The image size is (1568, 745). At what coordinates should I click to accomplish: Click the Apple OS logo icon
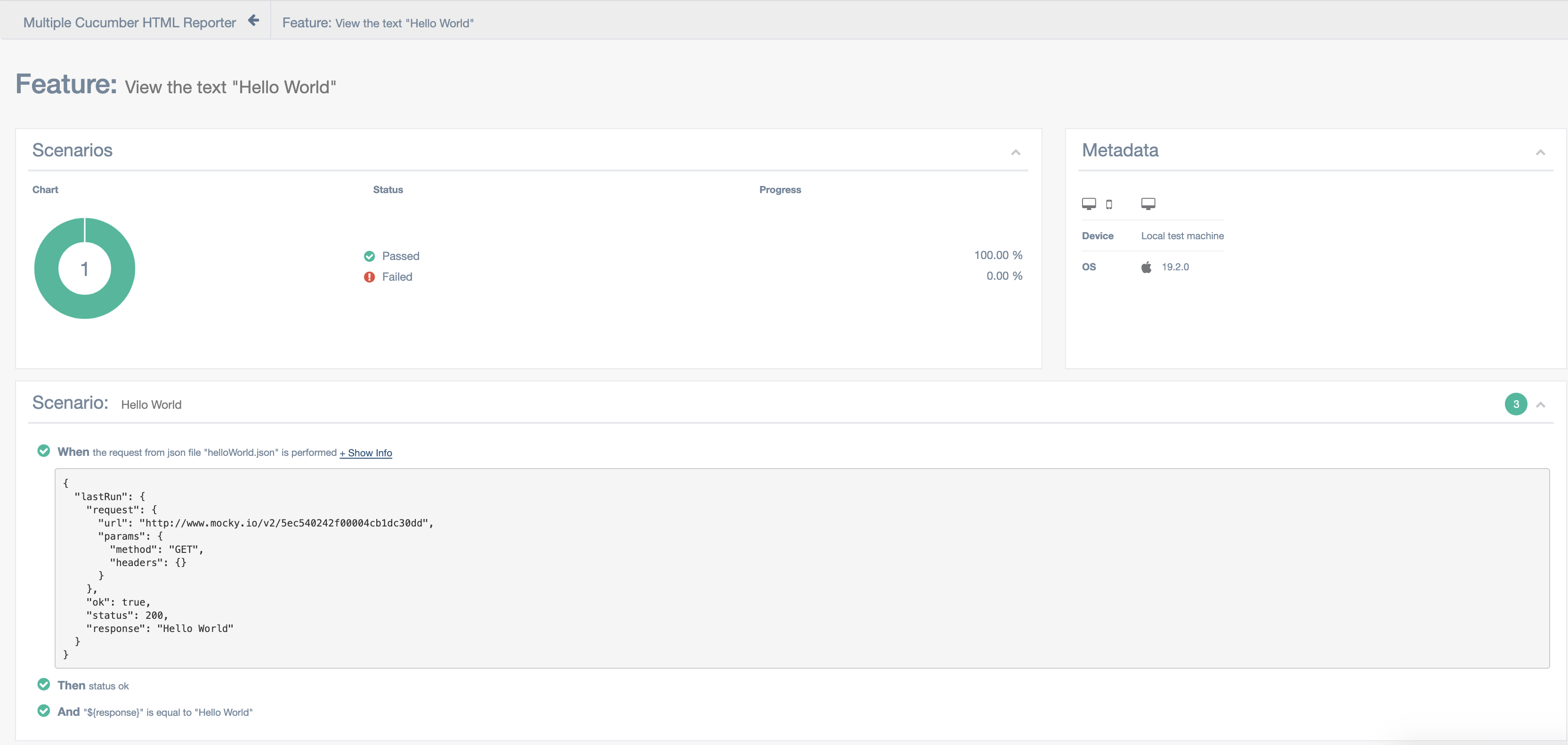1146,267
